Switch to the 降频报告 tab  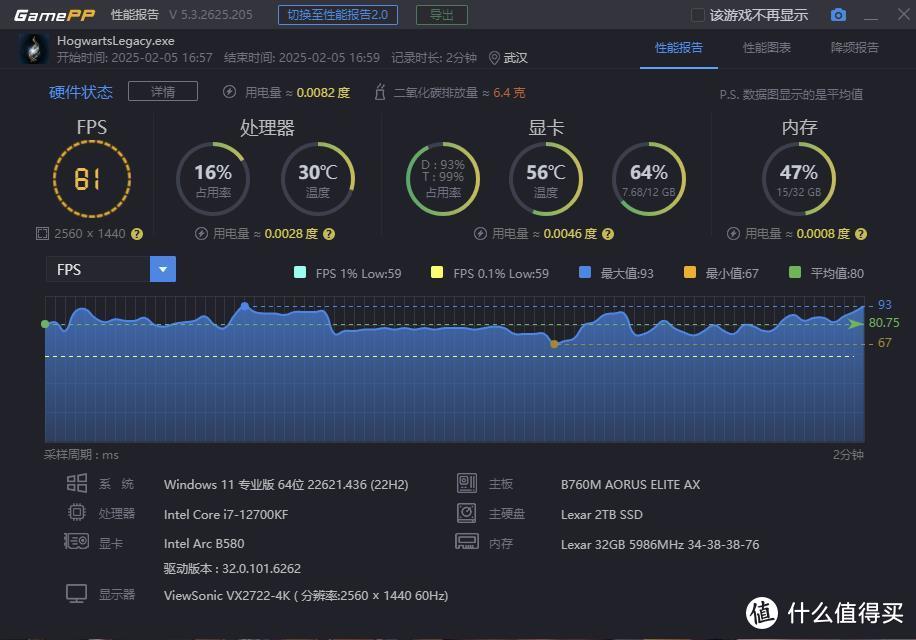(855, 48)
